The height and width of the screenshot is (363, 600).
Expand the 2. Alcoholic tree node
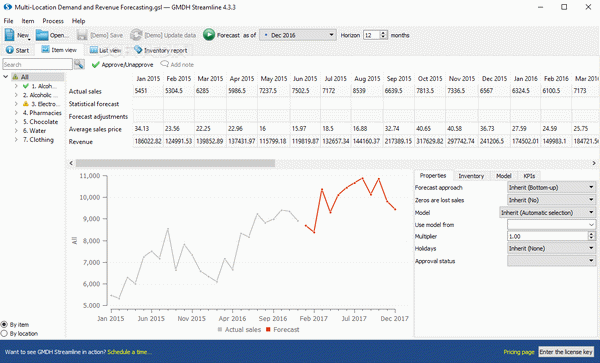tap(16, 95)
